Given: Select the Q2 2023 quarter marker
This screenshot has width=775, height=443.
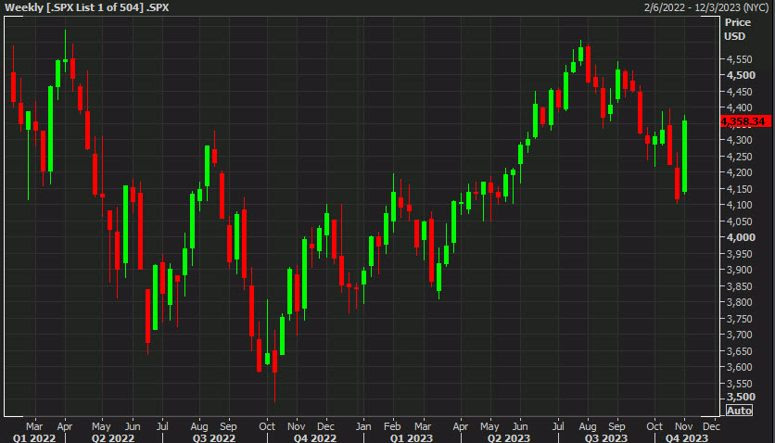Looking at the screenshot, I should pyautogui.click(x=510, y=437).
